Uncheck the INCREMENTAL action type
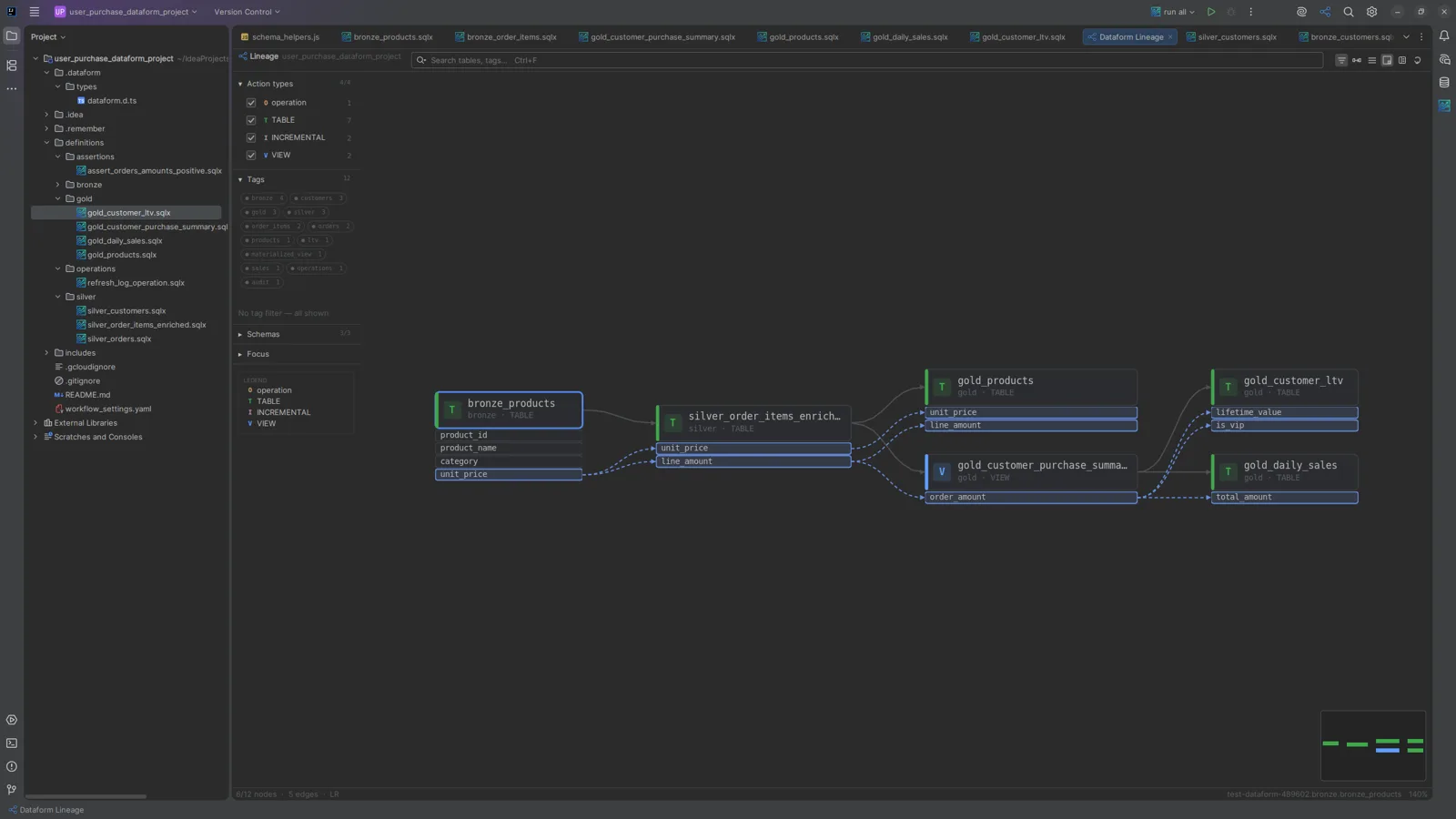Image resolution: width=1456 pixels, height=819 pixels. 251,137
